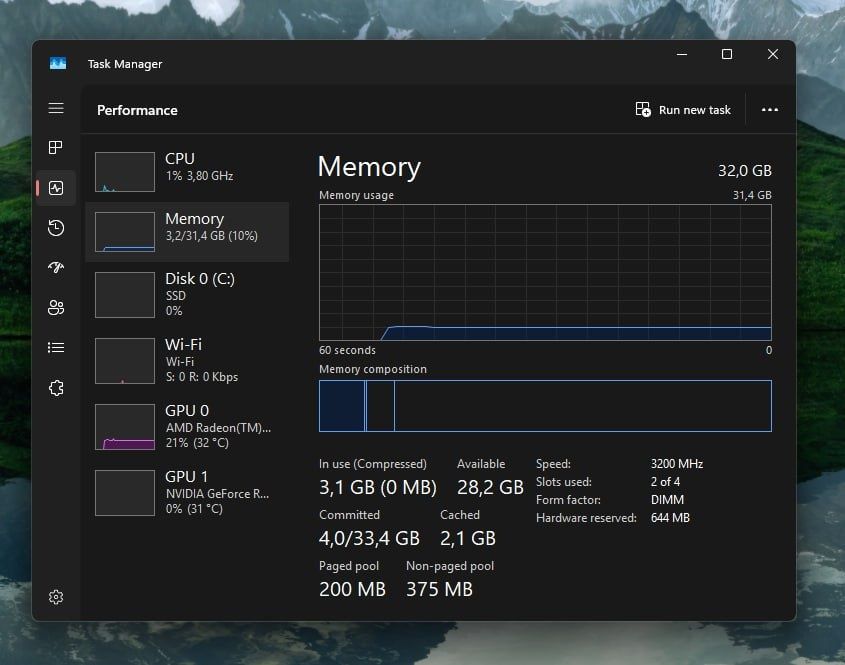Viewport: 845px width, 665px height.
Task: Click the 28,2 GB available value
Action: [490, 487]
